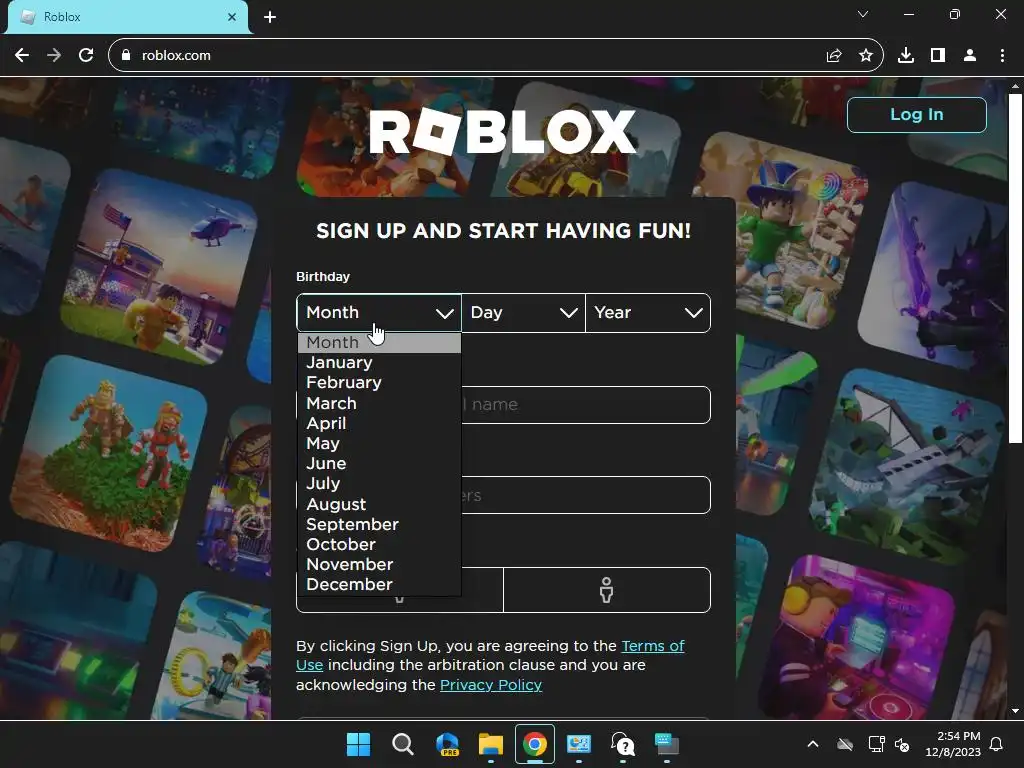Choose July from the month list
This screenshot has width=1024, height=768.
pos(379,484)
